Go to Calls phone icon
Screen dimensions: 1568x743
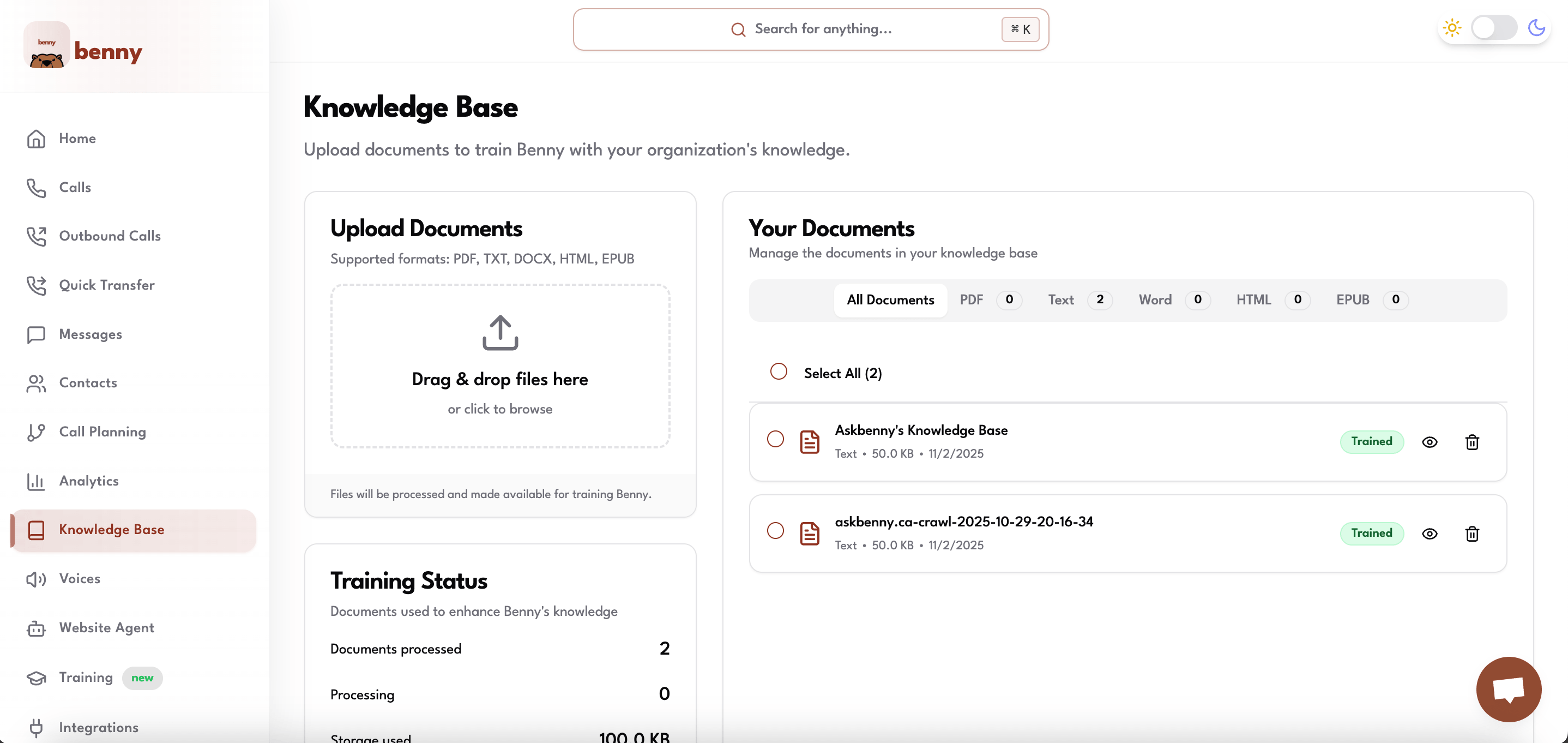(37, 188)
